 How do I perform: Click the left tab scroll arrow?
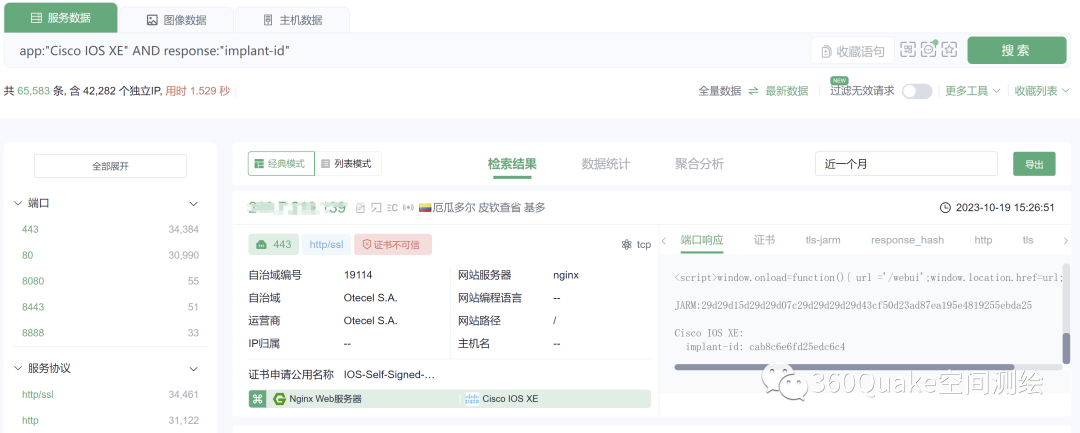tap(664, 241)
